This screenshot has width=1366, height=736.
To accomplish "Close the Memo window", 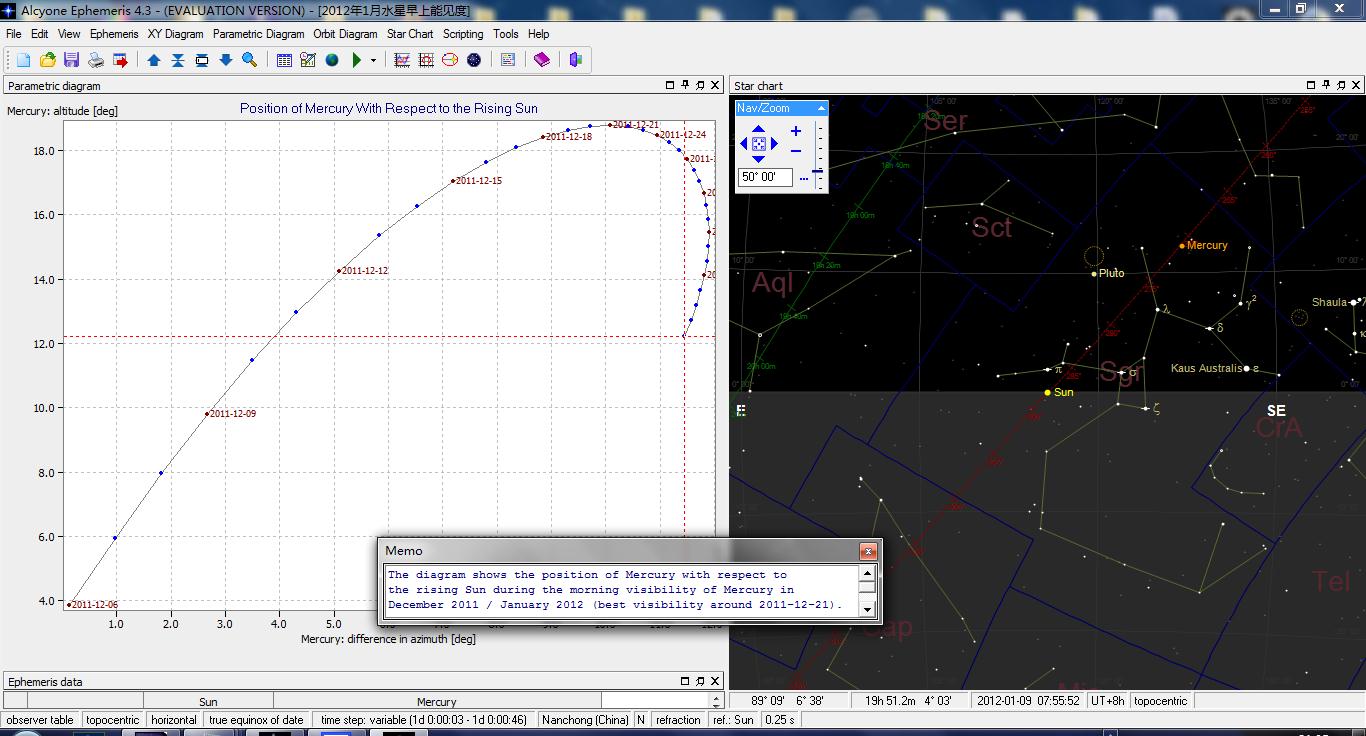I will [x=868, y=551].
